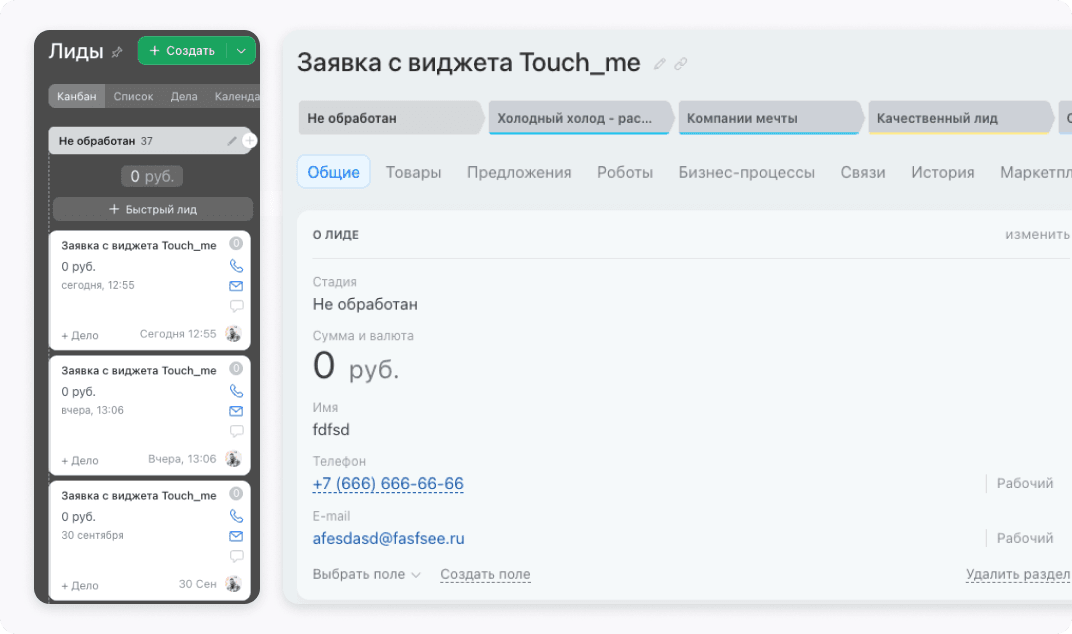Click + Дело on the 30 сентября card
This screenshot has height=634, width=1072.
(80, 585)
